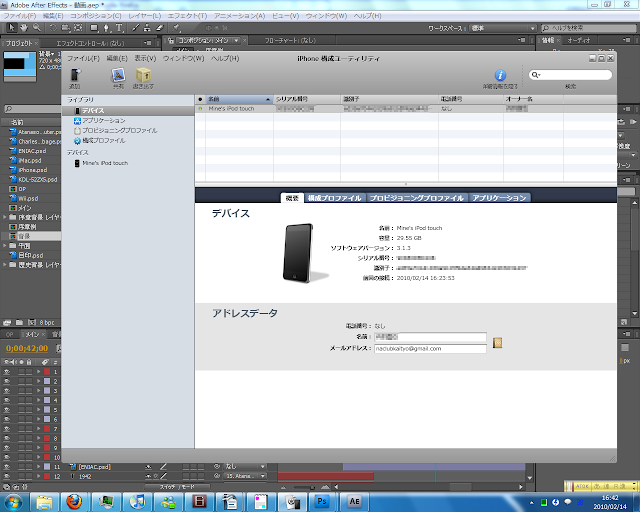The width and height of the screenshot is (640, 512).
Task: Select the Hand tool in After Effects
Action: (24, 28)
